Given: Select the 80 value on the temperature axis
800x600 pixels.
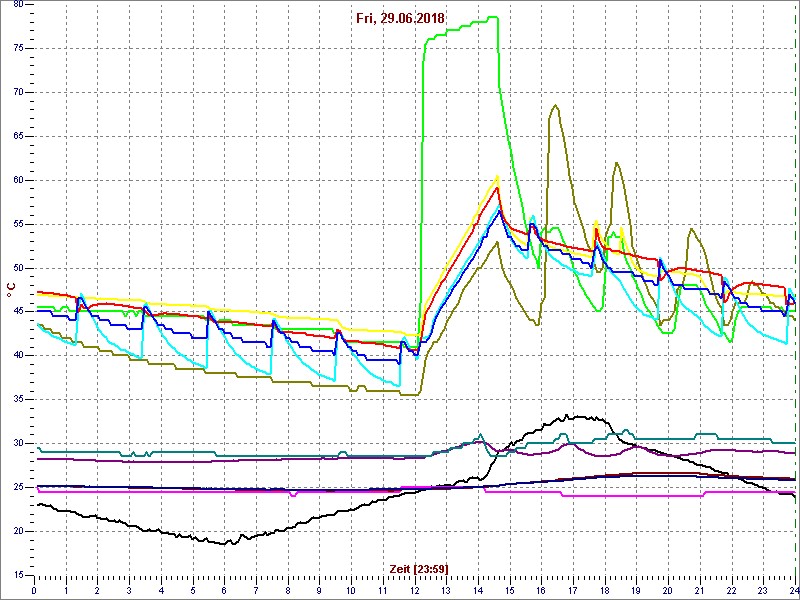Looking at the screenshot, I should tap(18, 4).
